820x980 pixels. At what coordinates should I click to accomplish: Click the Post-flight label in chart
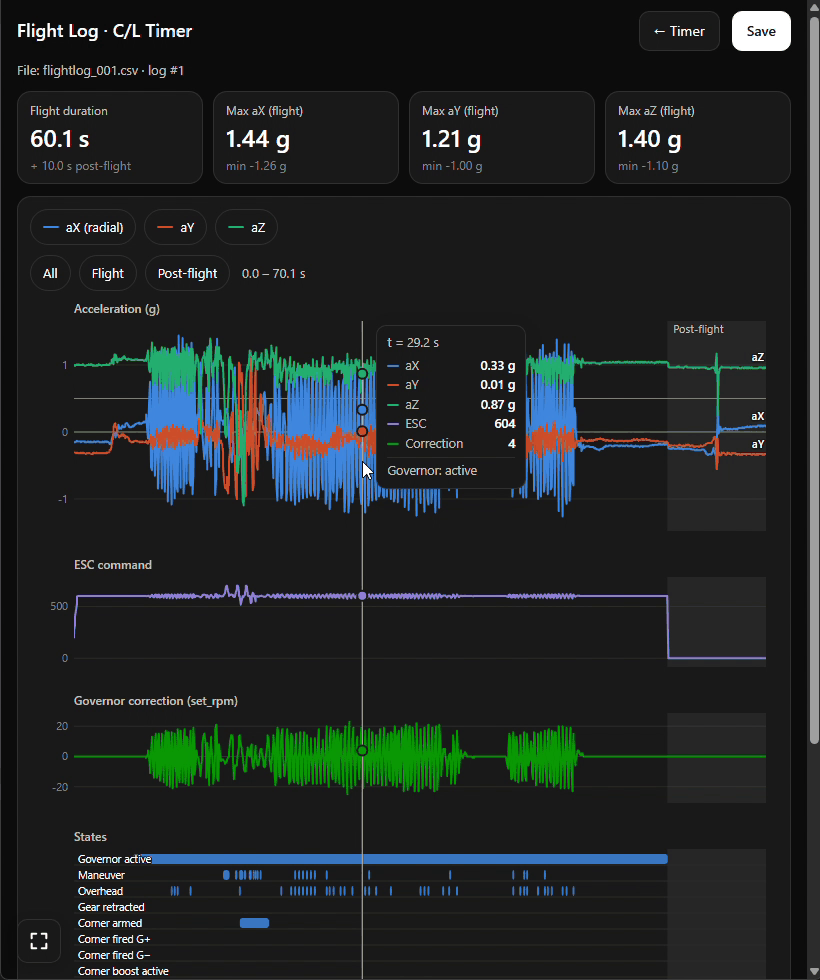(698, 329)
